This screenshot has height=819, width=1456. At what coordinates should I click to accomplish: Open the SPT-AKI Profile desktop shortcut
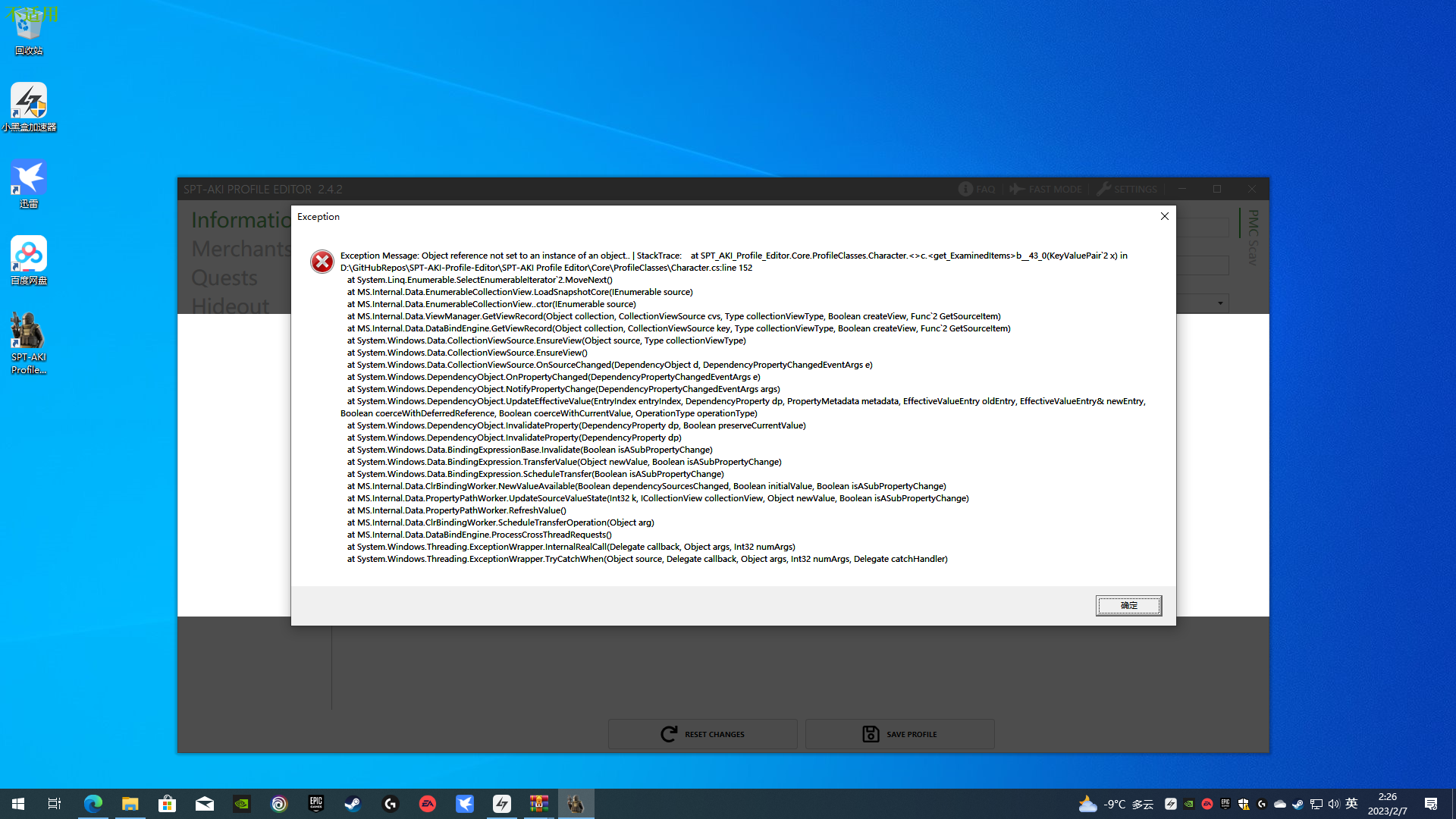coord(29,343)
